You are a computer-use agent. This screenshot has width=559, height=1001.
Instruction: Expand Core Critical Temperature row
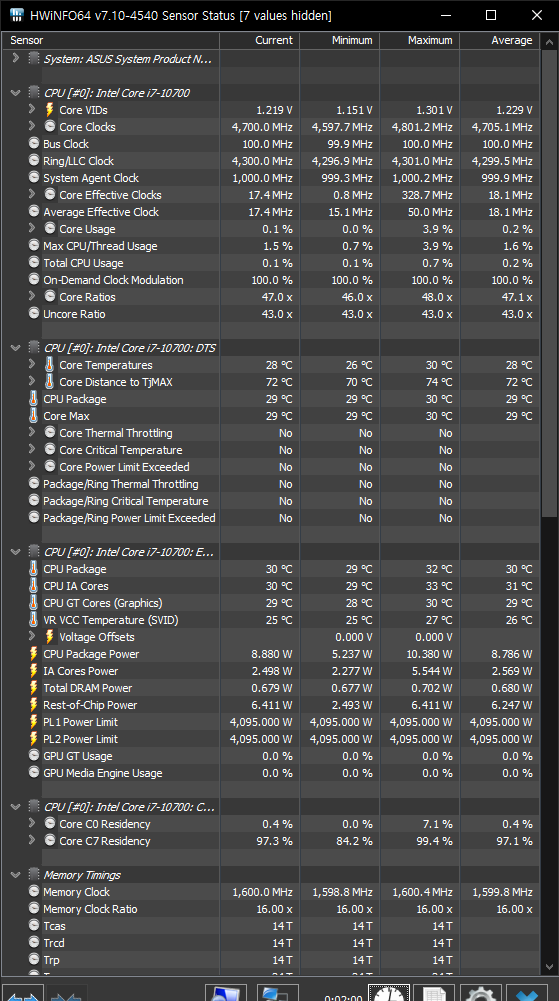[x=31, y=449]
